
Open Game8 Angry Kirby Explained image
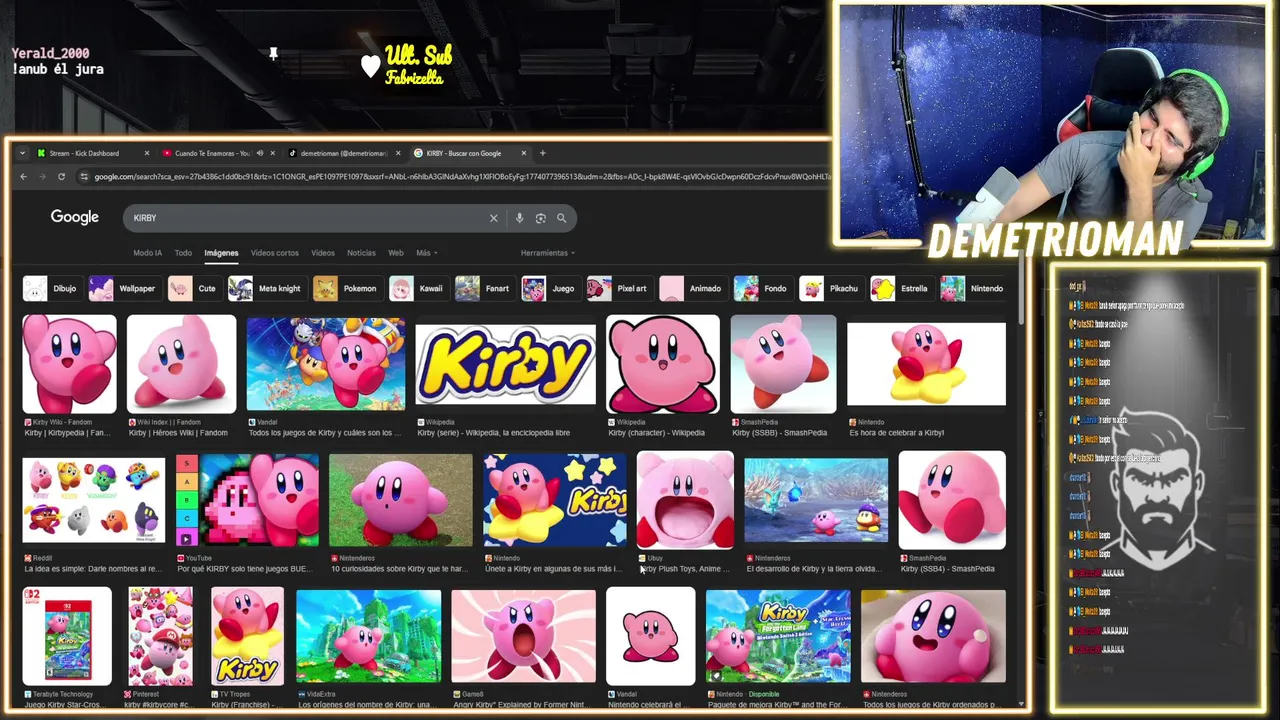(523, 636)
